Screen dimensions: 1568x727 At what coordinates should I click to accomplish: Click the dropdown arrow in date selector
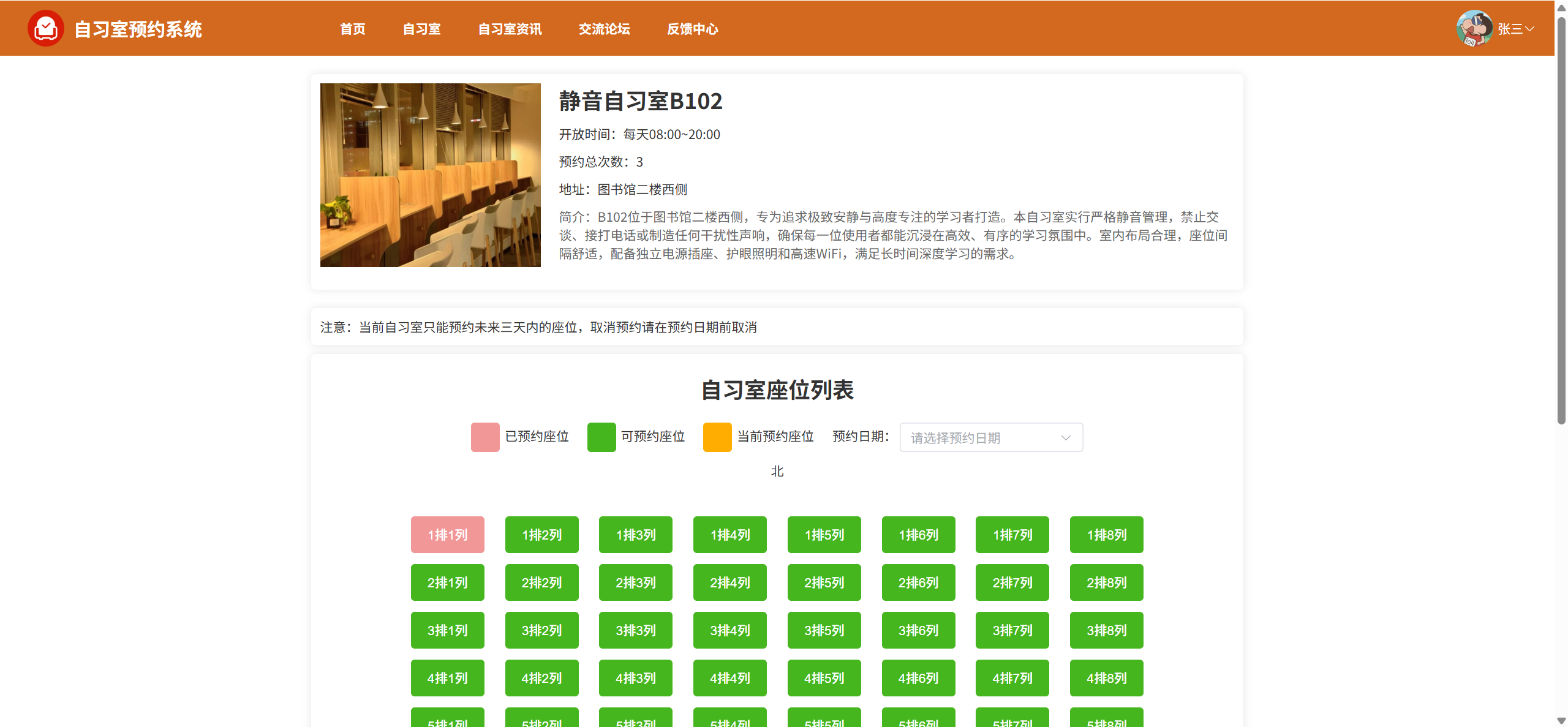coord(1065,437)
